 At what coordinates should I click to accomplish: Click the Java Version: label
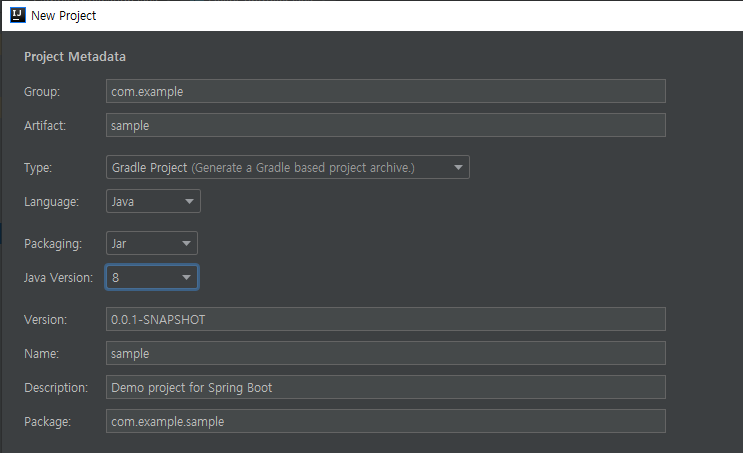(58, 278)
